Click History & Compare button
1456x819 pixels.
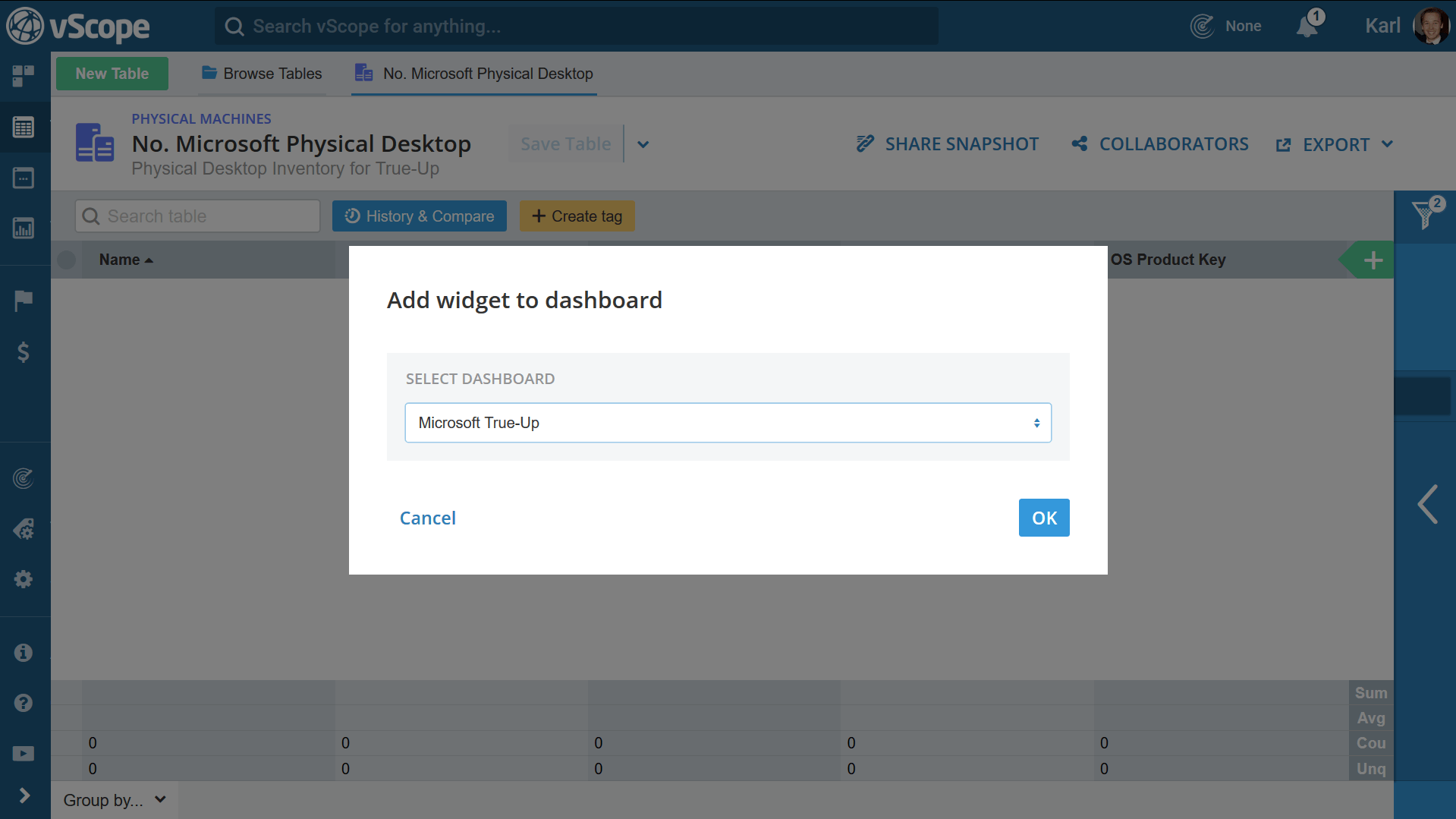click(419, 216)
